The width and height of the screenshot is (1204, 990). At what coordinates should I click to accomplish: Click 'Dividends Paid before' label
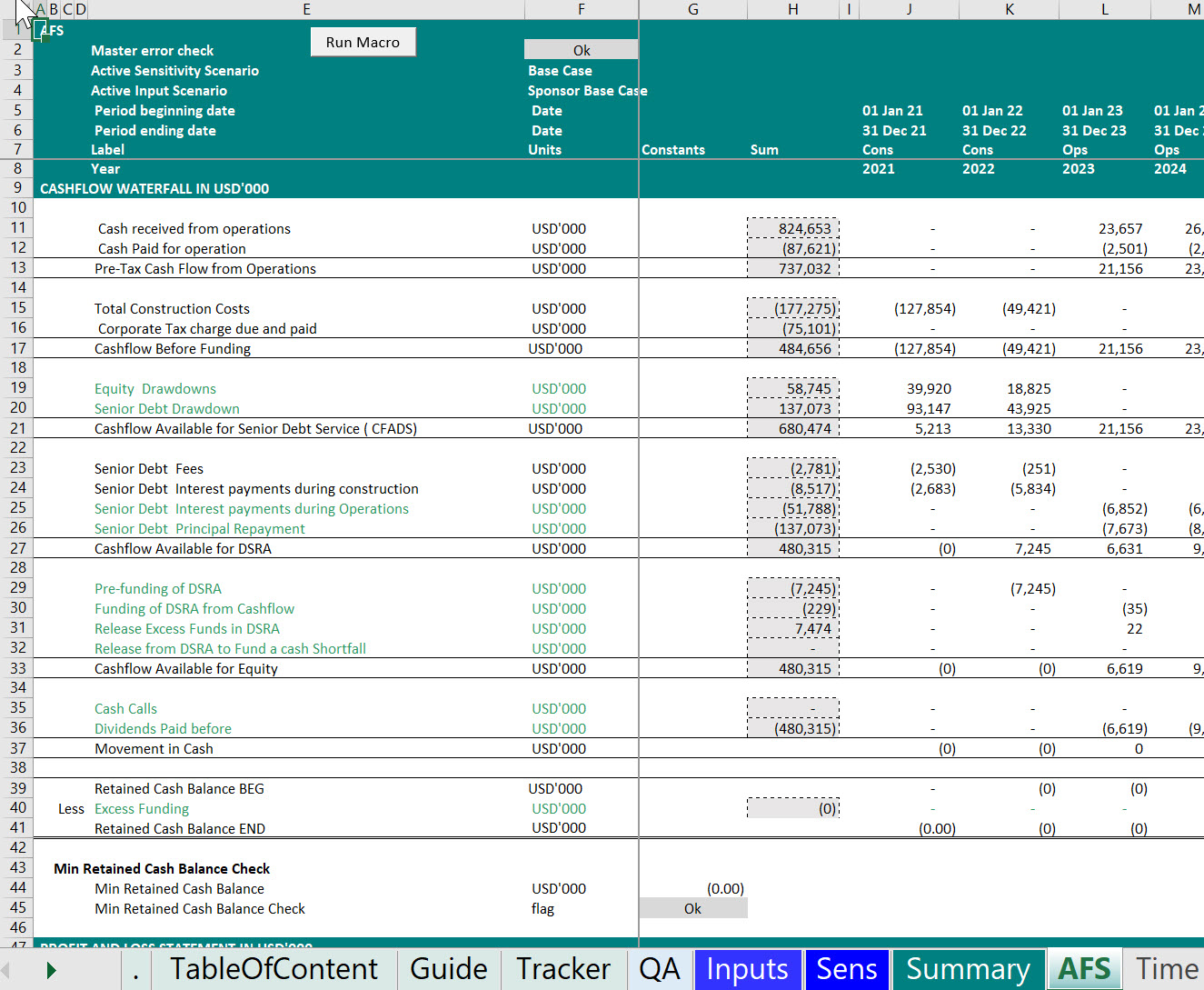(163, 728)
